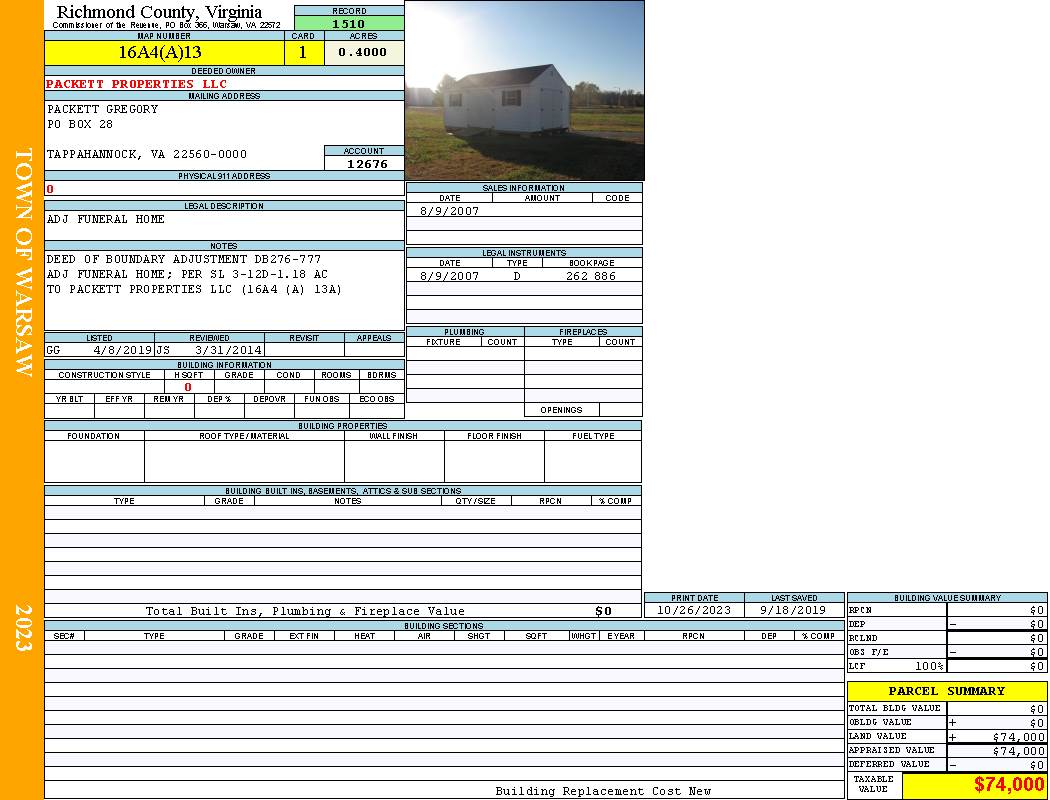Select deeded owner Packett Properties LLC

coord(137,84)
